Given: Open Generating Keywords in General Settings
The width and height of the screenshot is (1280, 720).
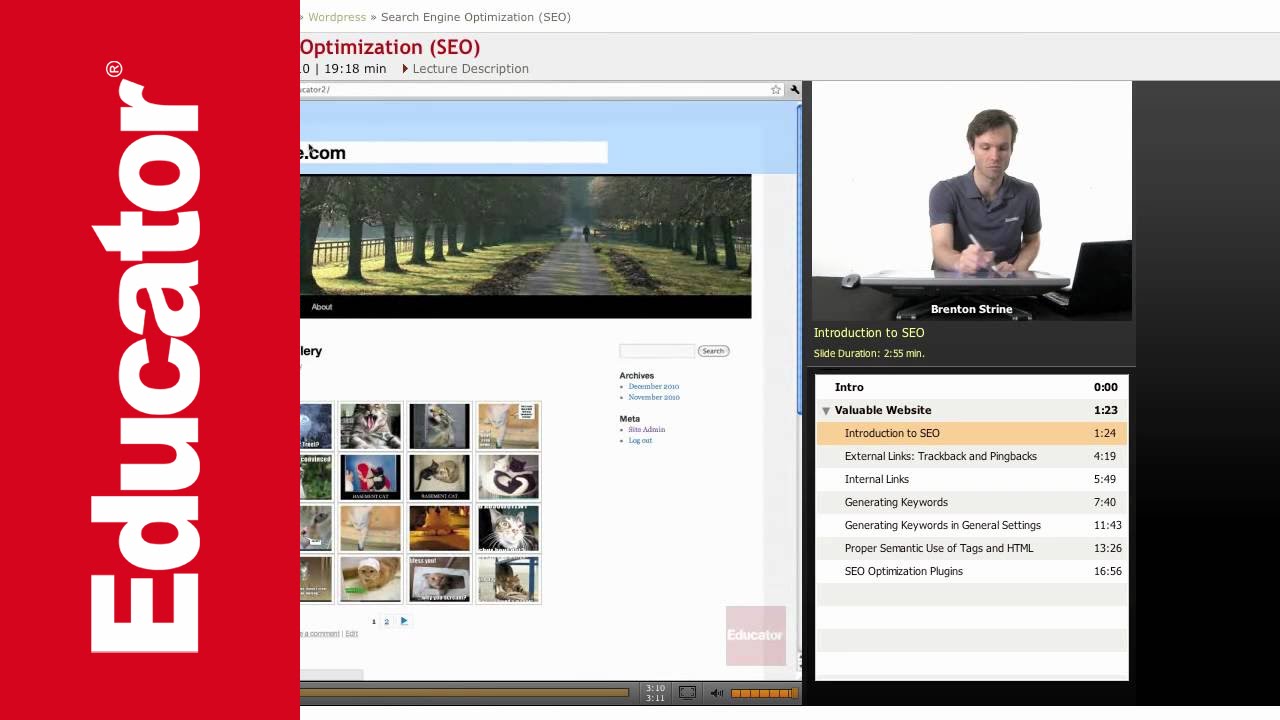Looking at the screenshot, I should click(x=972, y=525).
